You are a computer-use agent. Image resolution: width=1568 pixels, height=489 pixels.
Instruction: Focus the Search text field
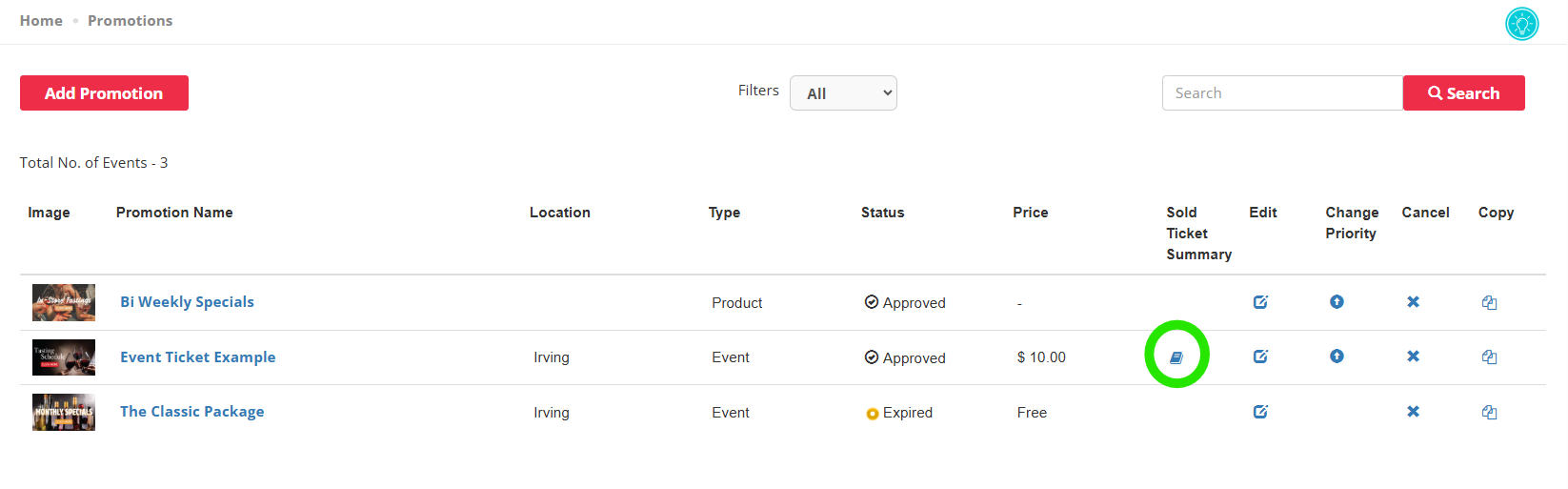click(x=1281, y=93)
